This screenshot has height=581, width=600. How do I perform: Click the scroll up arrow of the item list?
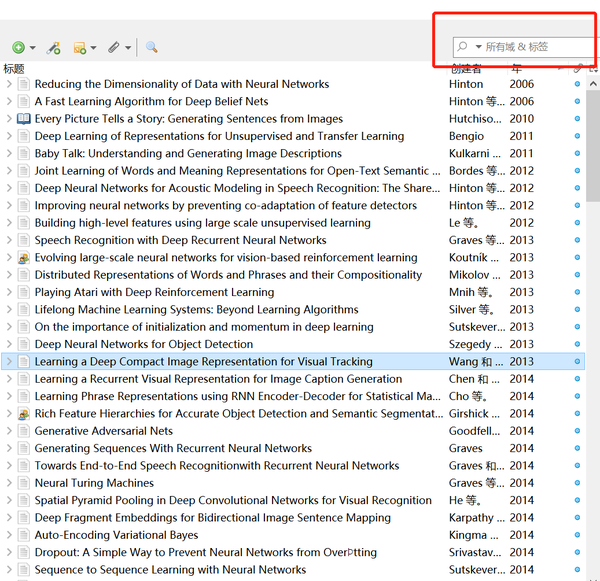coord(594,82)
